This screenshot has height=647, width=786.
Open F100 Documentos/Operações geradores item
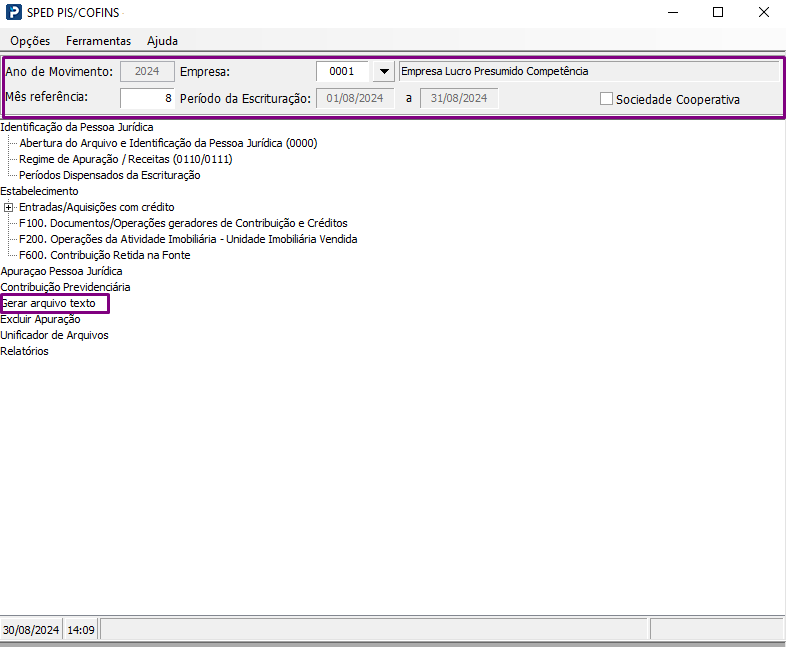[183, 224]
